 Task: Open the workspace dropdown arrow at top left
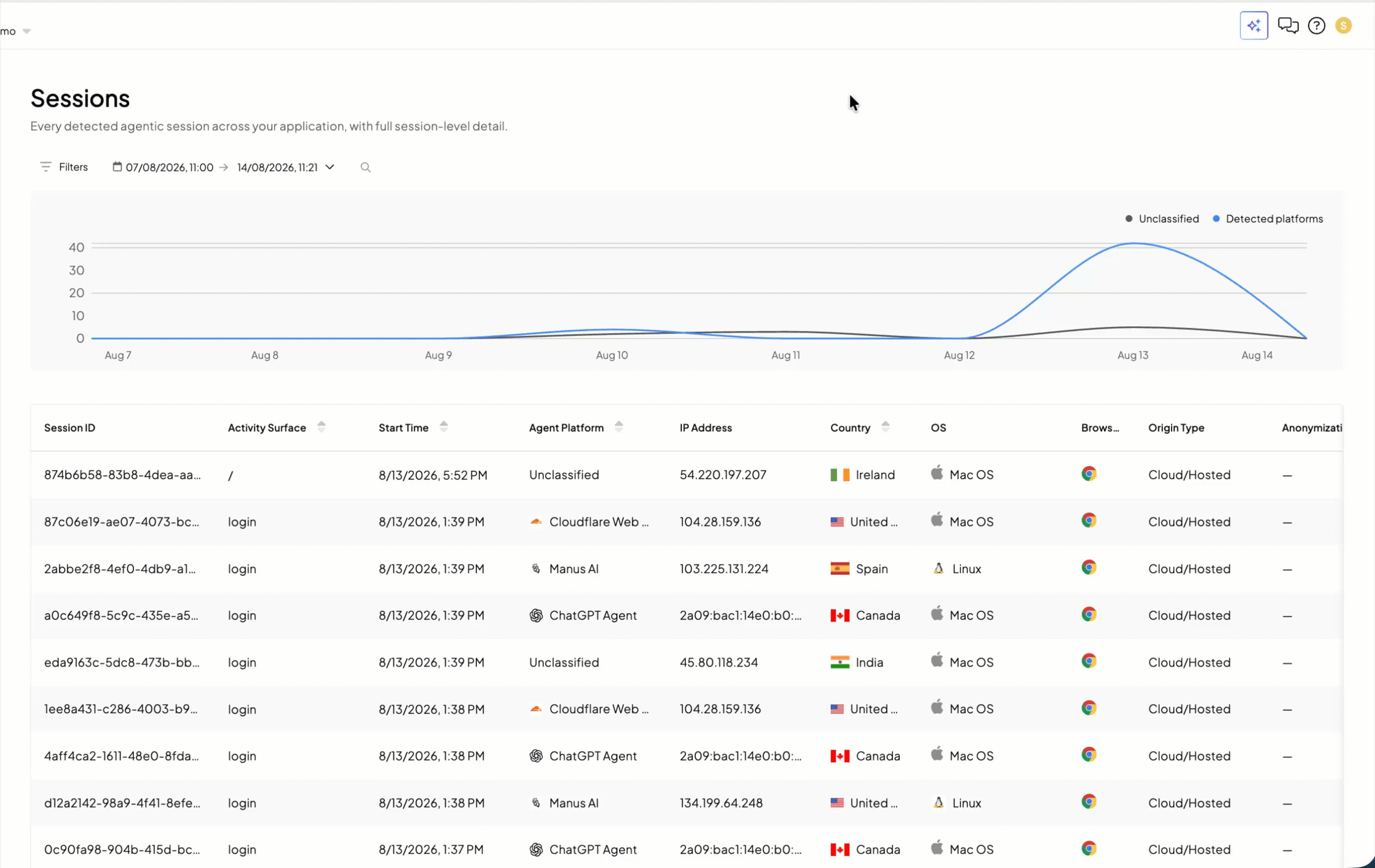point(26,31)
